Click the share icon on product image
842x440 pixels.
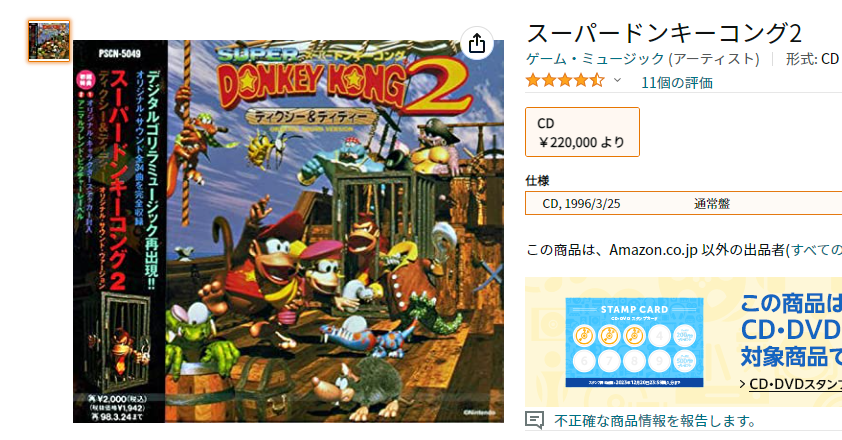477,44
